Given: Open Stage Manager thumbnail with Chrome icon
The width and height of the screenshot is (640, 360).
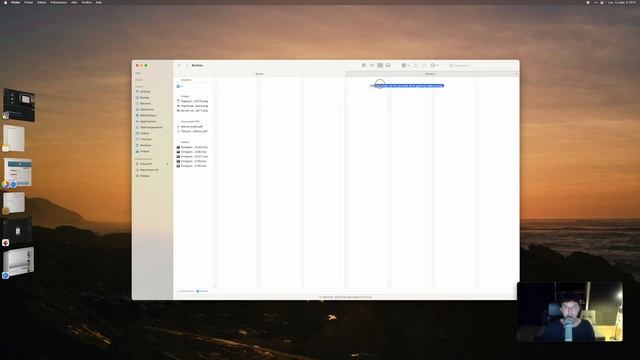Looking at the screenshot, I should pos(18,173).
